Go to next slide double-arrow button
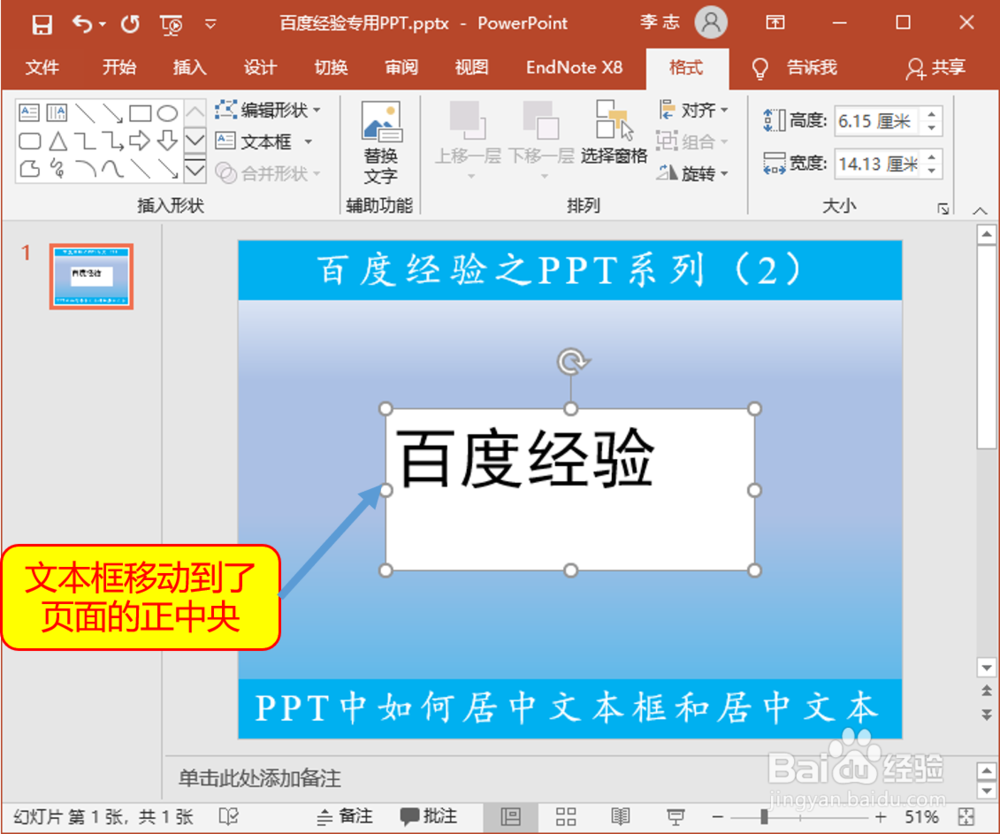1000x834 pixels. point(987,715)
